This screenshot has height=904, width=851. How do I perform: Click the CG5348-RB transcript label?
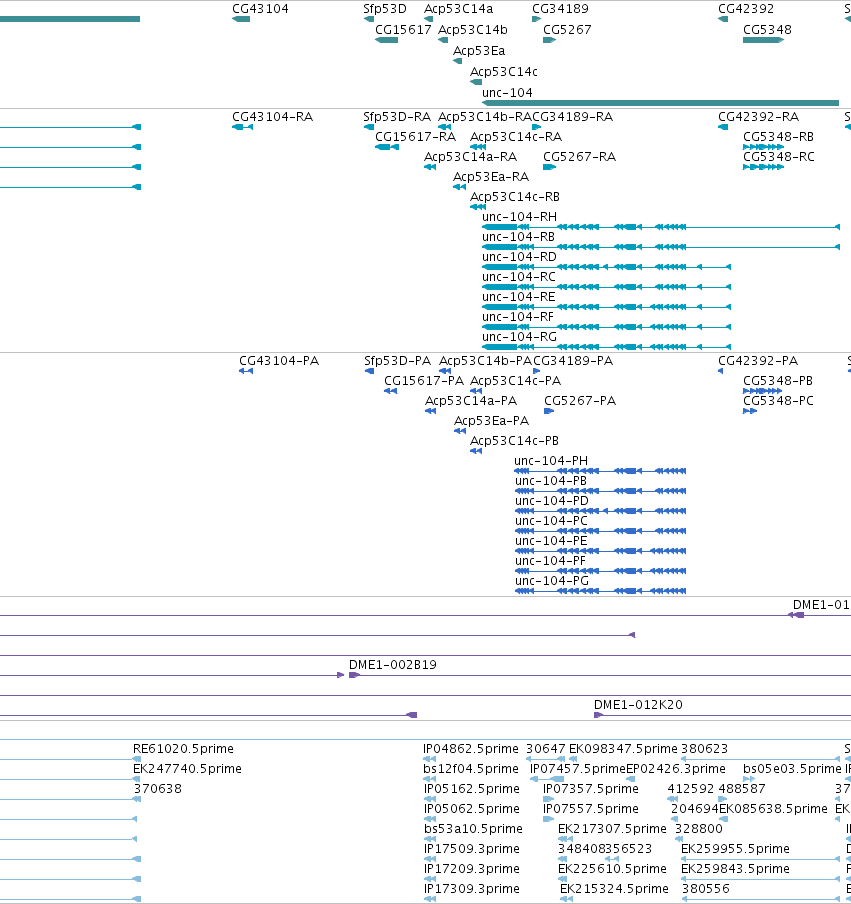coord(778,137)
